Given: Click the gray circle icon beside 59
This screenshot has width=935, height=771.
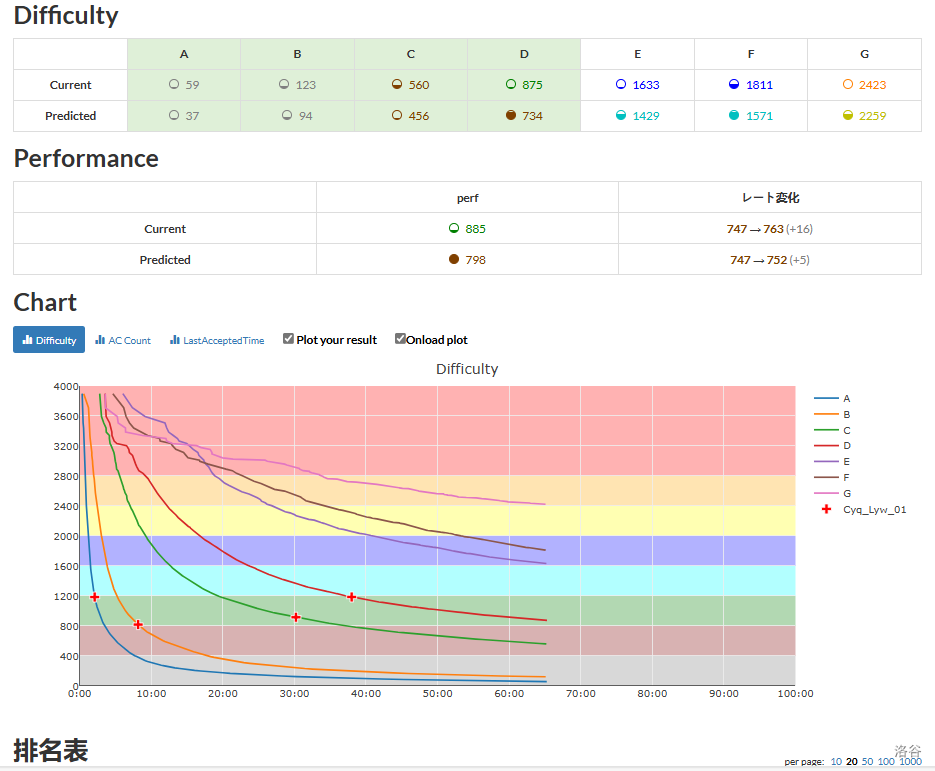Looking at the screenshot, I should (174, 85).
